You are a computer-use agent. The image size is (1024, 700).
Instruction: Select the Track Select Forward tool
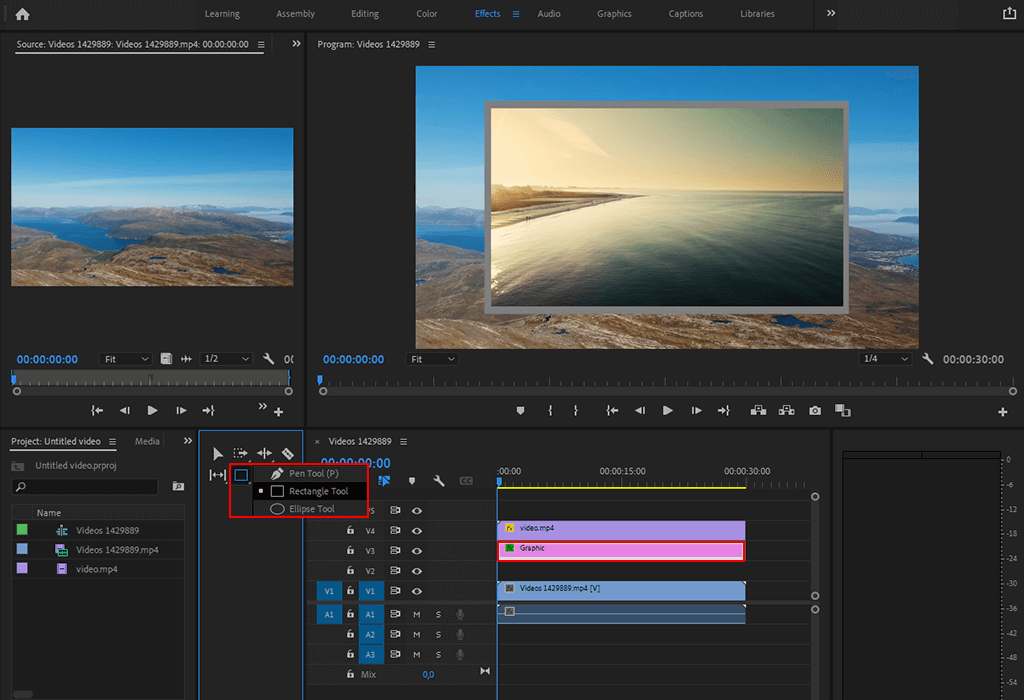tap(241, 453)
